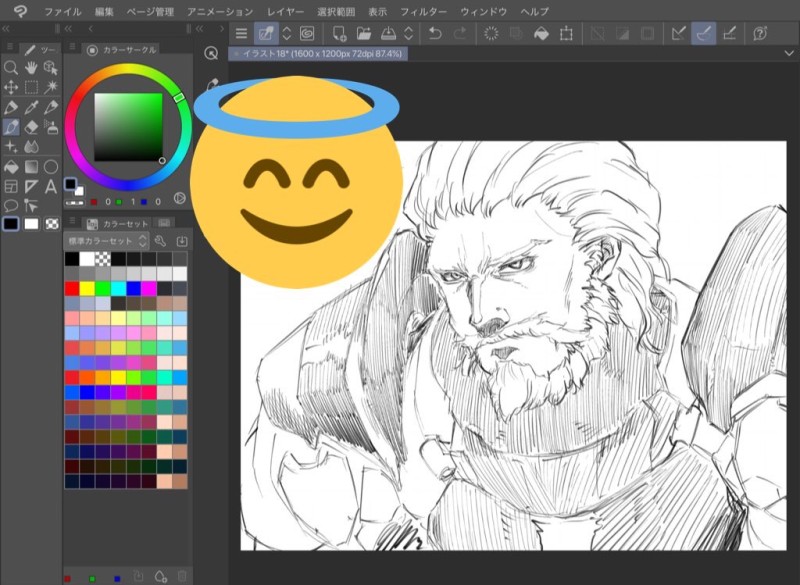The image size is (800, 585).
Task: Select the Hand pan tool
Action: click(x=31, y=68)
